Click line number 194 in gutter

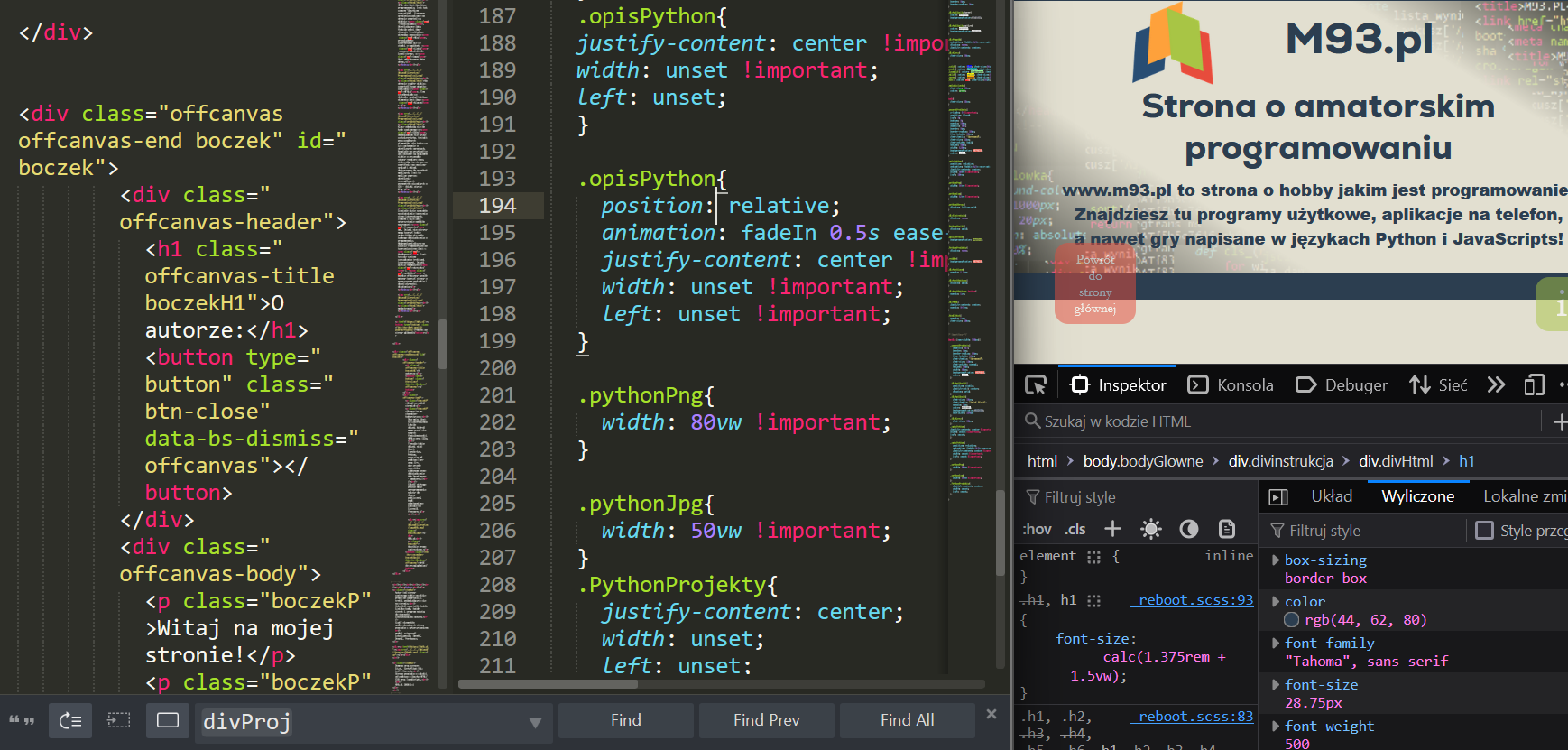click(498, 206)
